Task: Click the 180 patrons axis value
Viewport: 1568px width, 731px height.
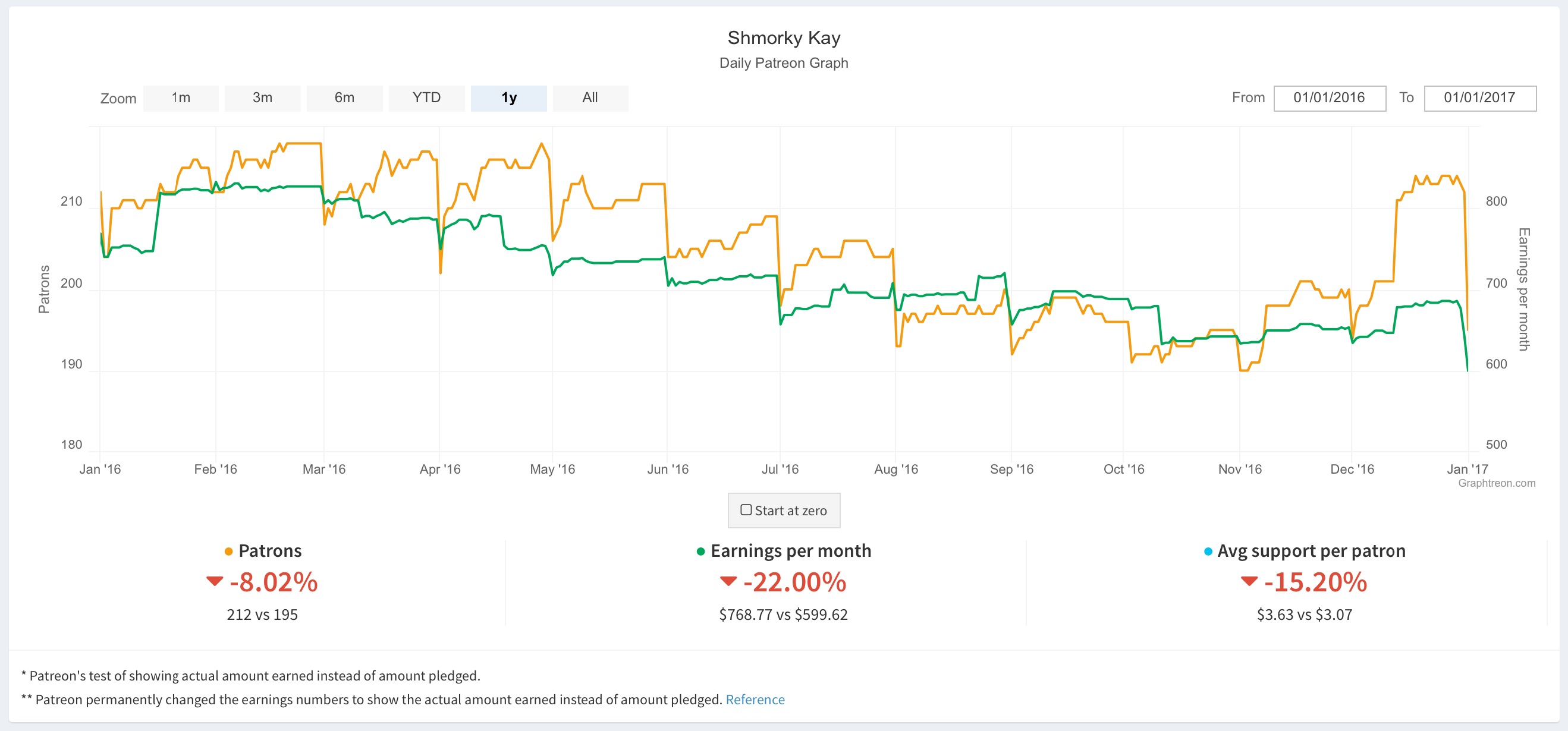Action: (71, 445)
